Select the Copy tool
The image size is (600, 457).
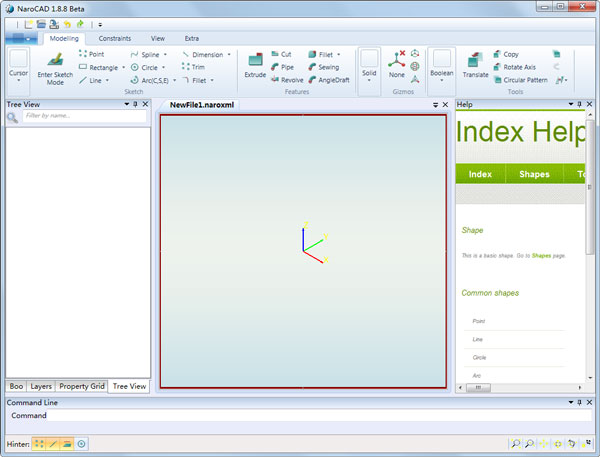coord(506,54)
